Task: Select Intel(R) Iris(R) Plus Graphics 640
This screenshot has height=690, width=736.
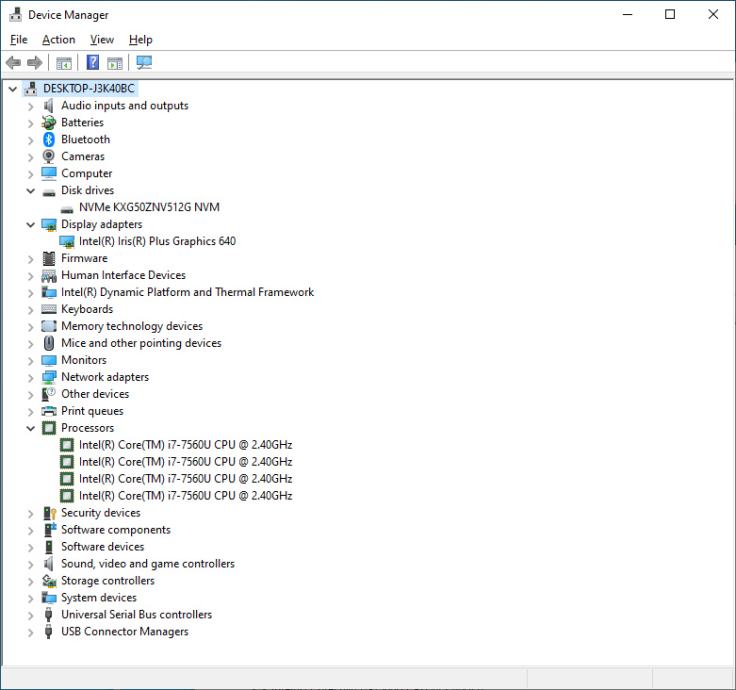Action: (x=157, y=241)
